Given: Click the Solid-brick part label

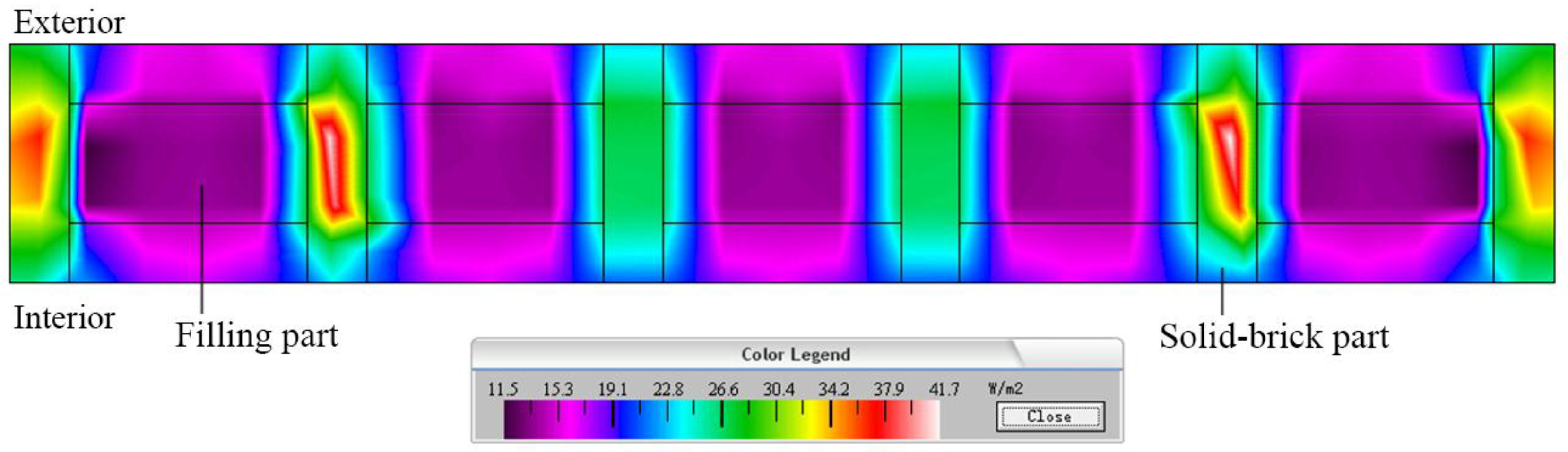Looking at the screenshot, I should [1274, 336].
